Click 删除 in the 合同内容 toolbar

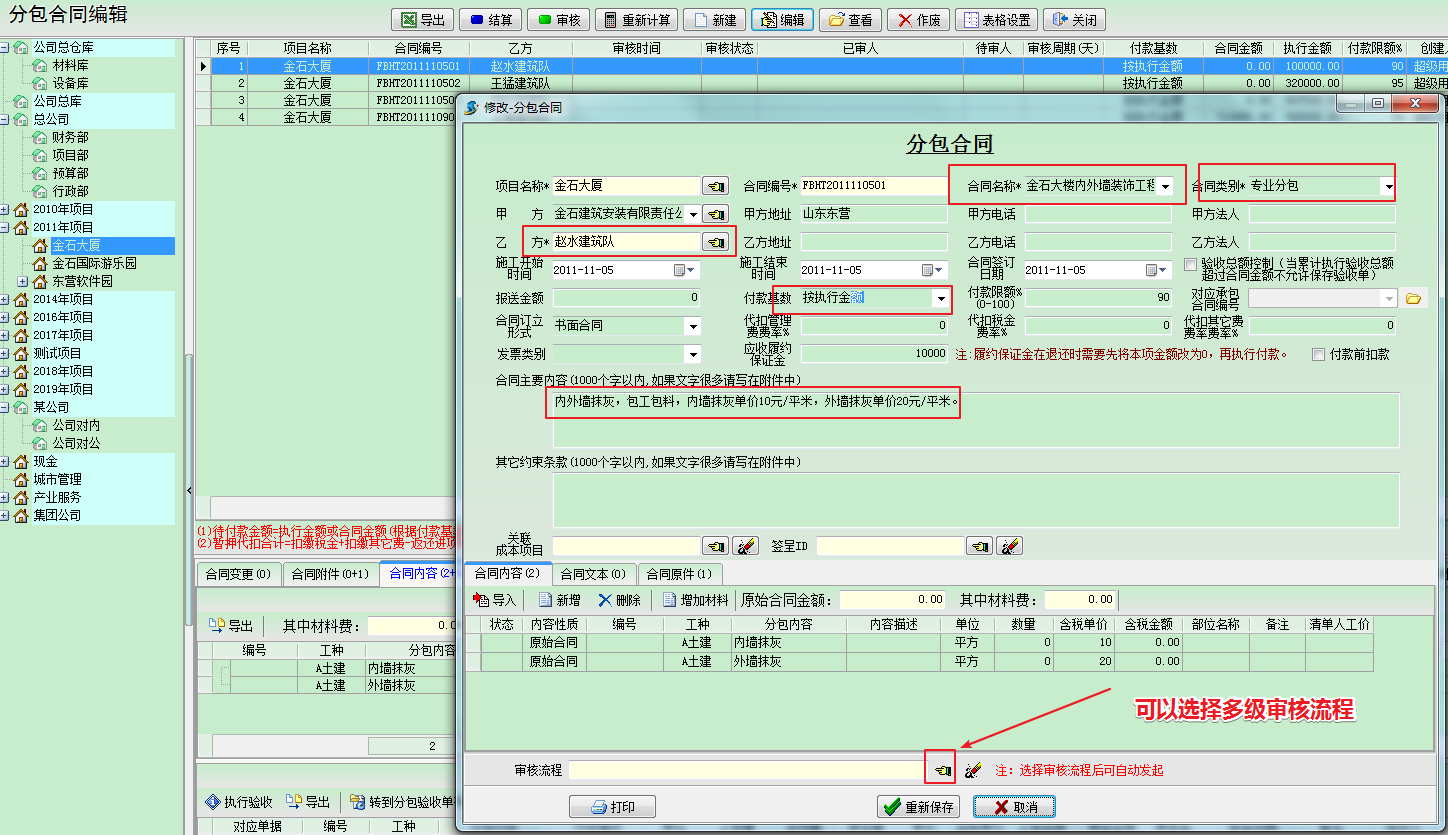619,600
